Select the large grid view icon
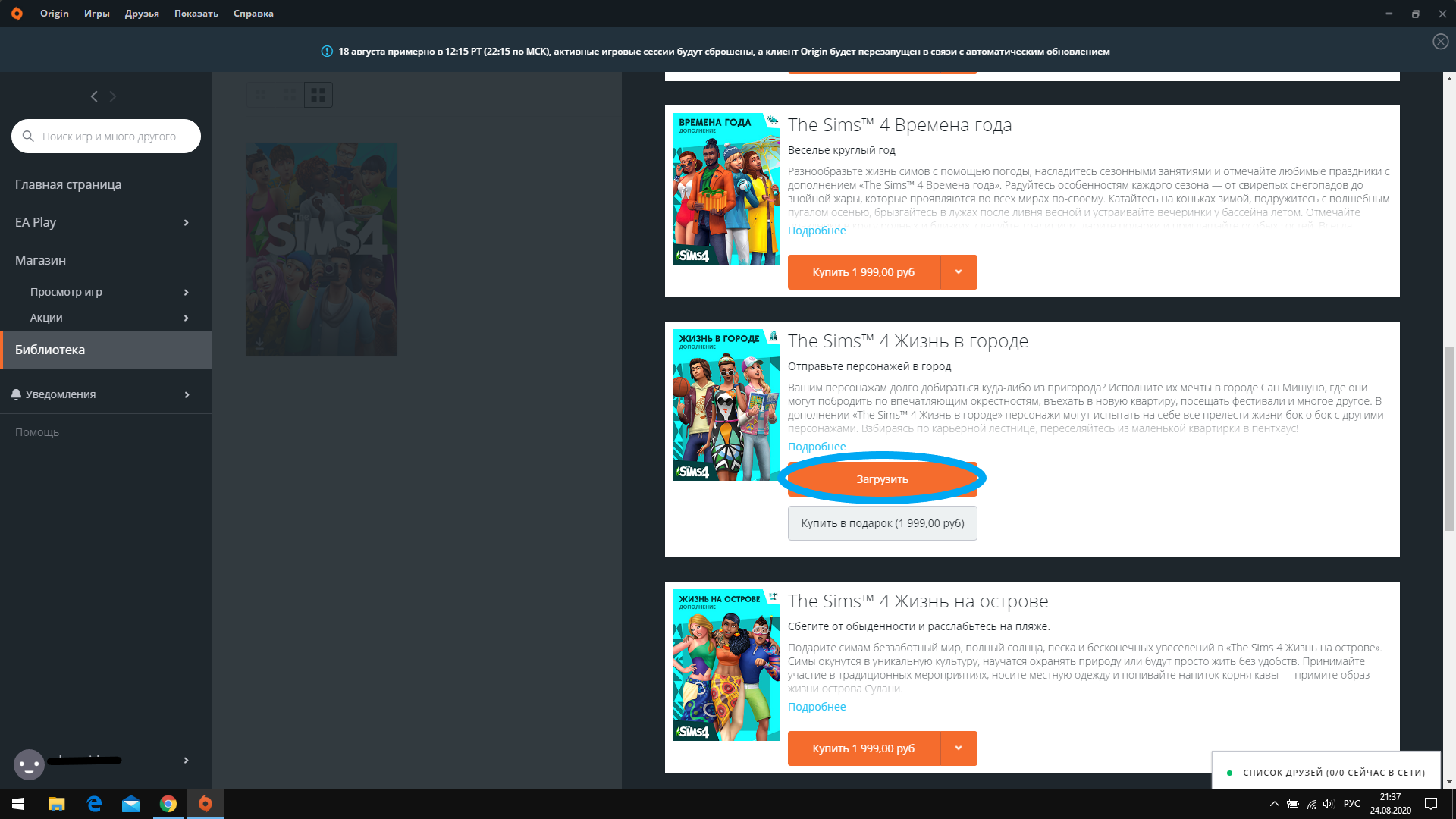 coord(318,95)
